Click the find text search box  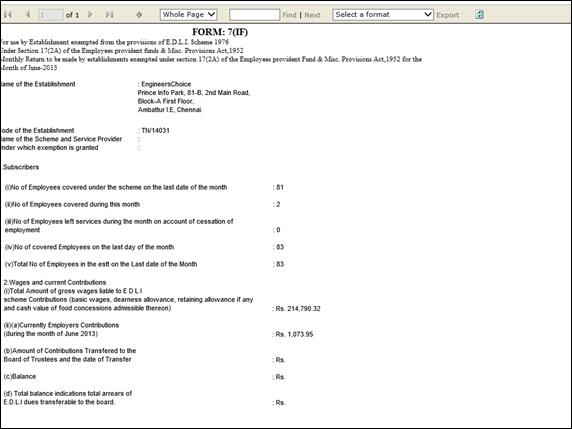tap(255, 15)
